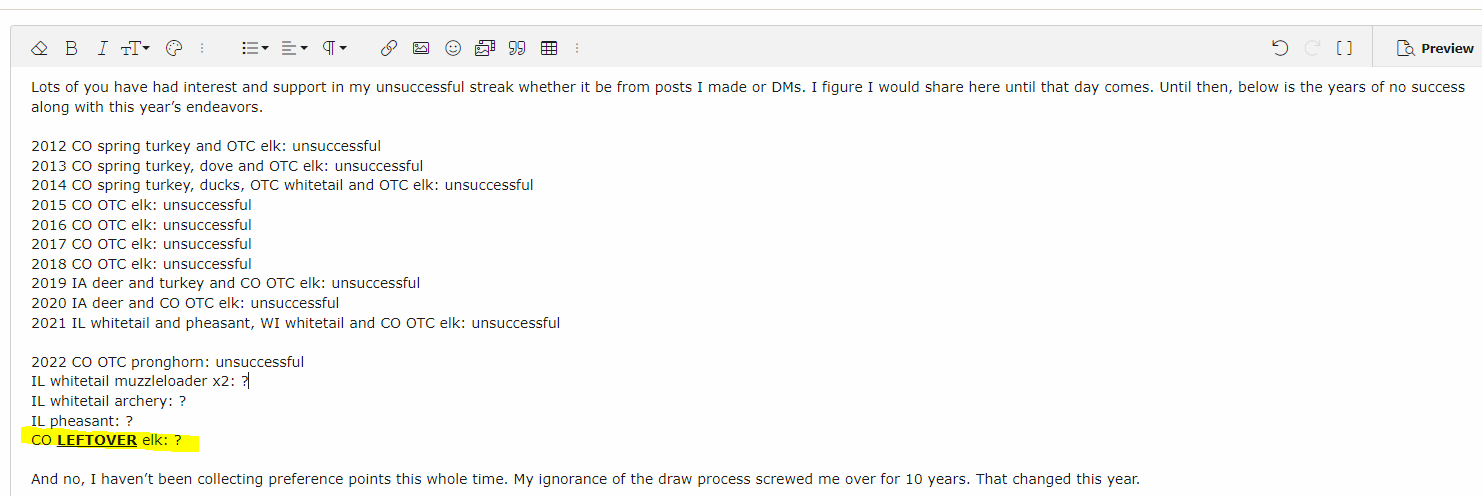The image size is (1482, 496).
Task: Show more text formatting options
Action: pos(202,48)
